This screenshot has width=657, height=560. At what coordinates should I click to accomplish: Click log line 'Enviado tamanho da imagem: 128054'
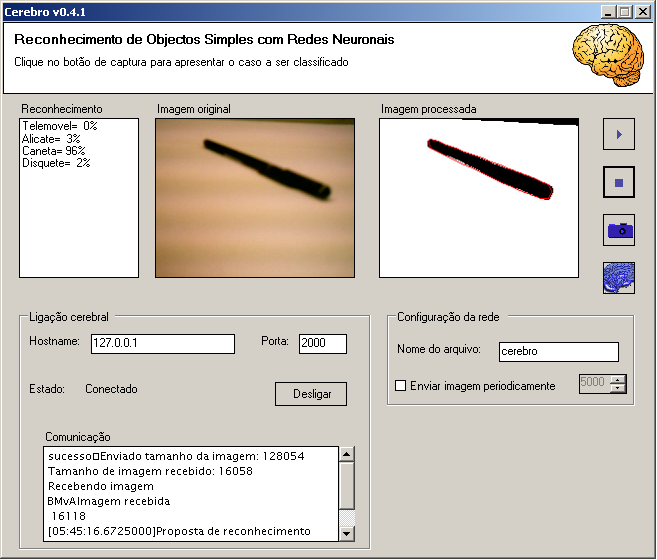[202, 456]
